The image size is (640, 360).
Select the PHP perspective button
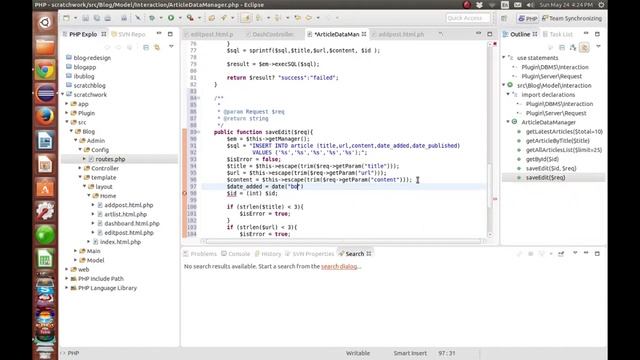coord(527,18)
